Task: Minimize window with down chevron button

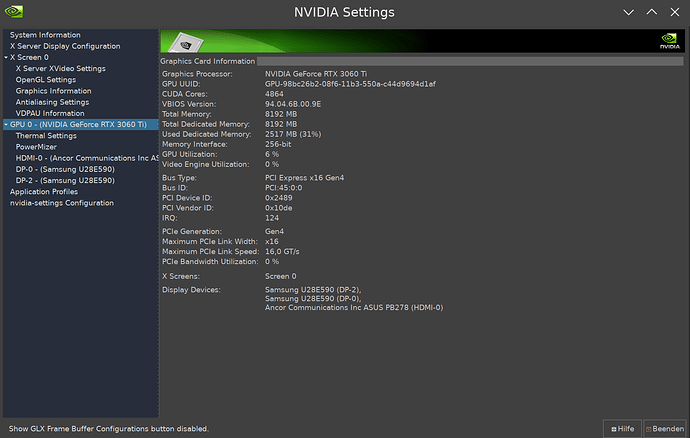Action: (x=628, y=12)
